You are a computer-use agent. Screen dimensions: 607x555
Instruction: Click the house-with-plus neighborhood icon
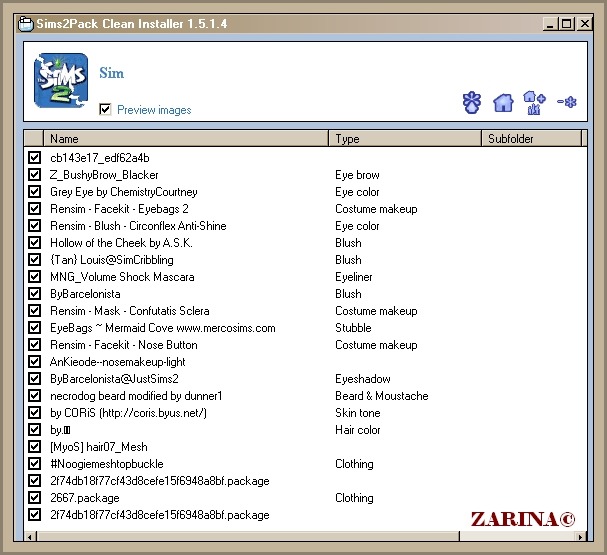click(x=534, y=103)
